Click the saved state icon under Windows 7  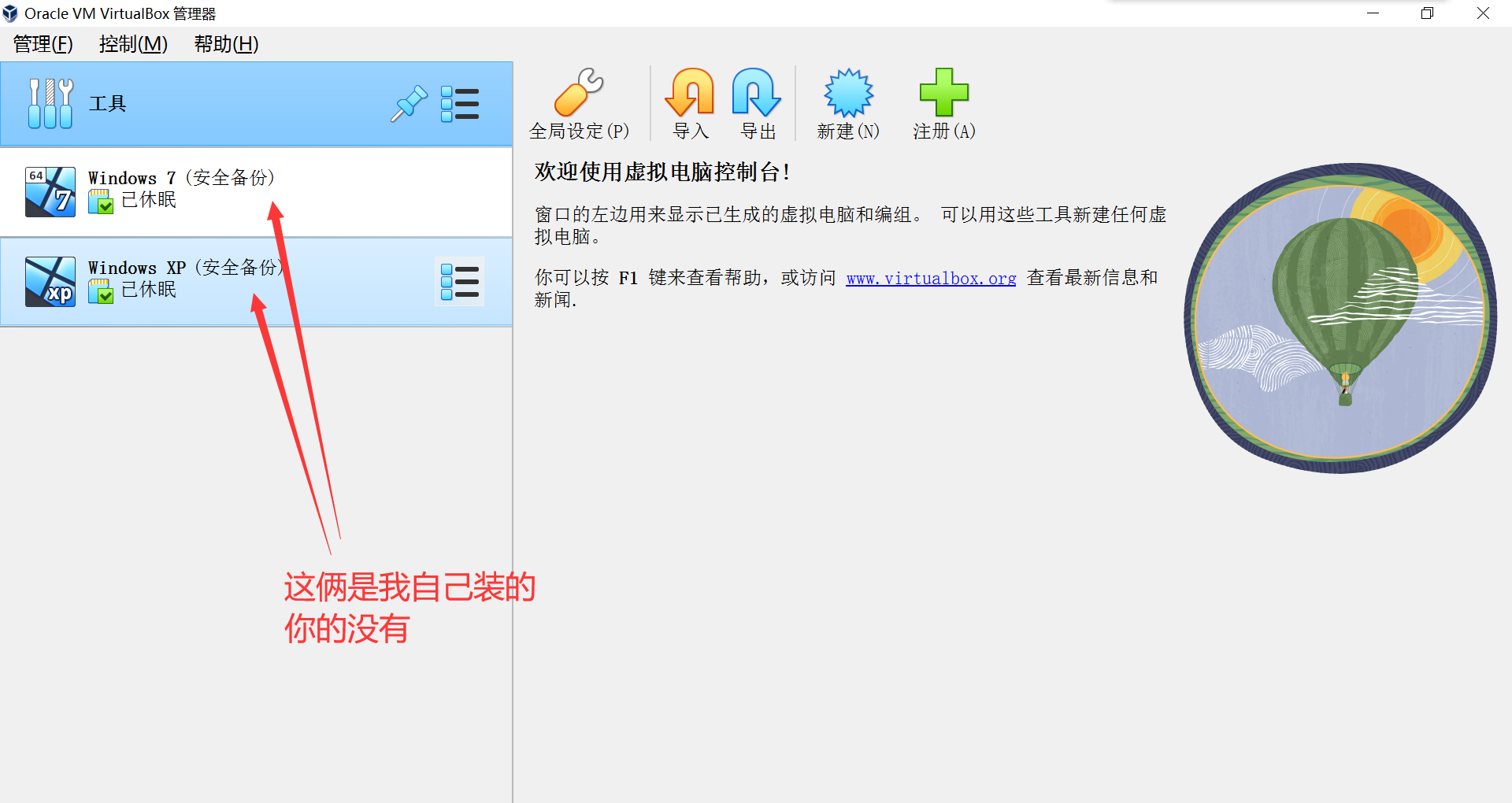click(x=101, y=202)
